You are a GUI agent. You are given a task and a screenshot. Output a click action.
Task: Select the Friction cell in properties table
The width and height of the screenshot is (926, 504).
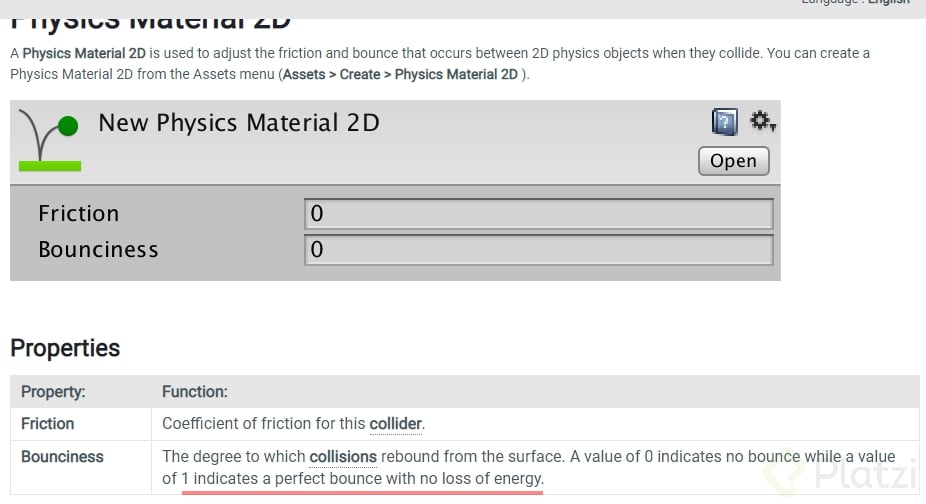[48, 424]
